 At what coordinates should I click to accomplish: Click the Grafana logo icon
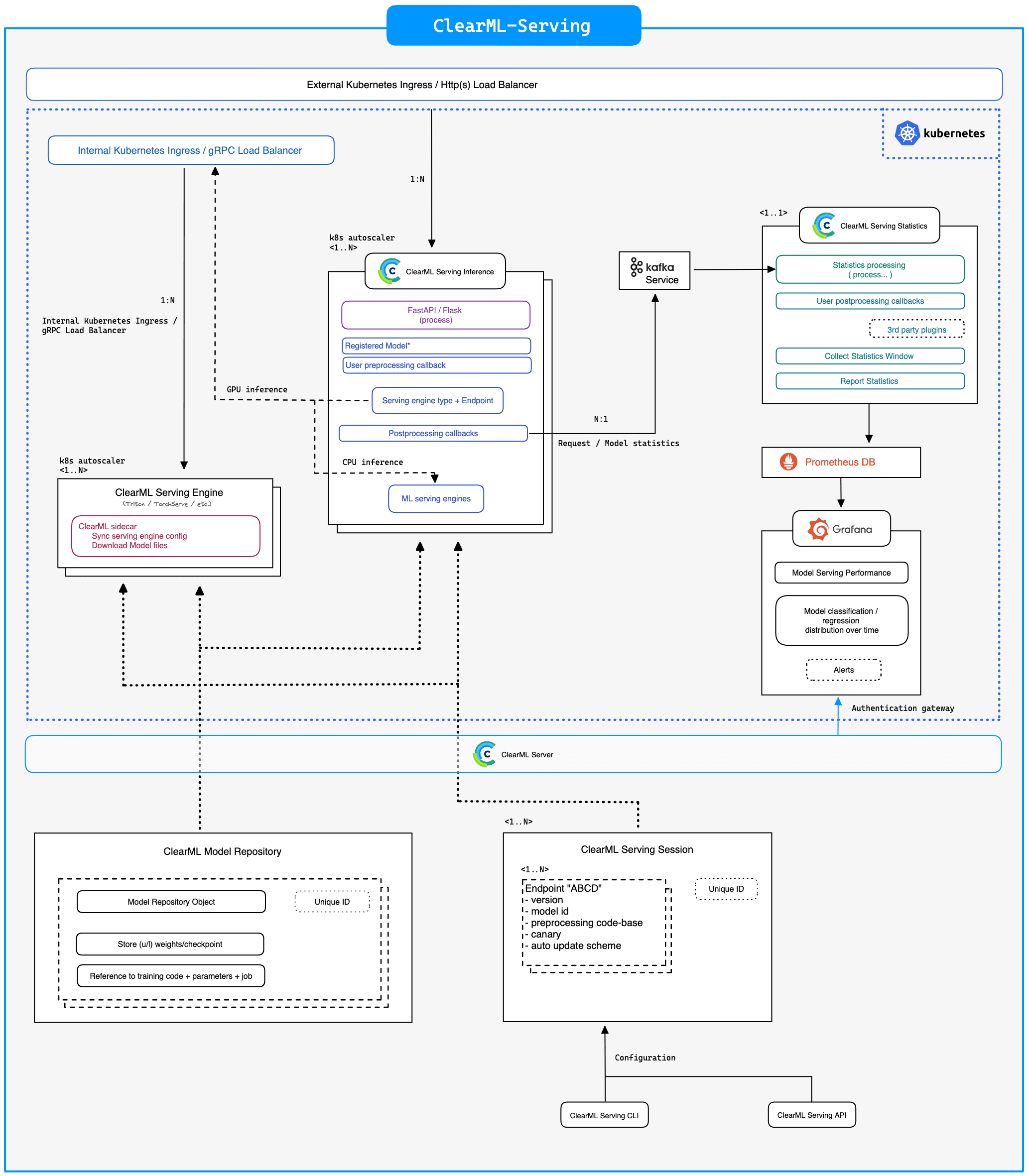[819, 528]
